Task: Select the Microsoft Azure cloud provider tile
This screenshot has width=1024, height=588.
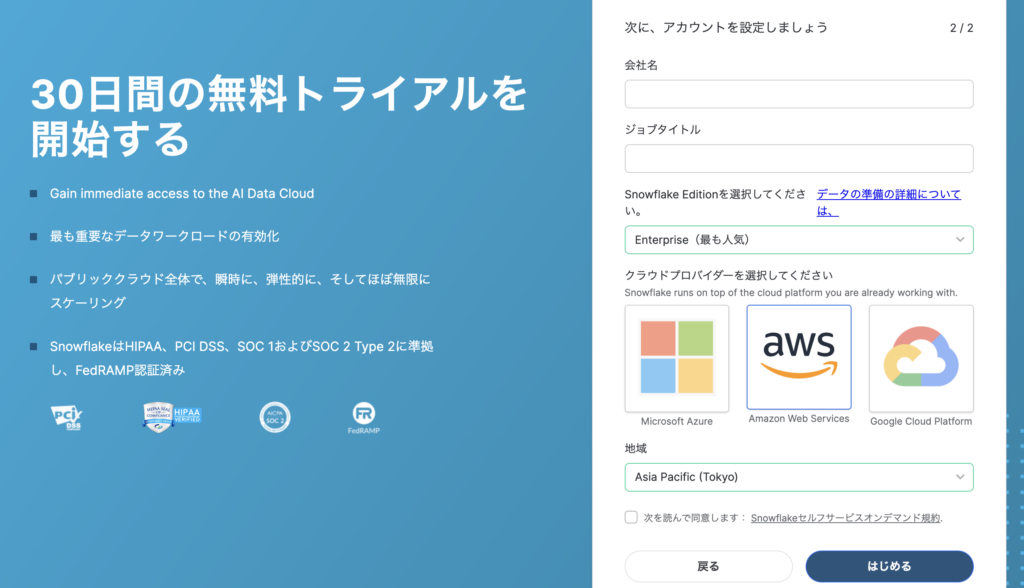Action: (676, 359)
